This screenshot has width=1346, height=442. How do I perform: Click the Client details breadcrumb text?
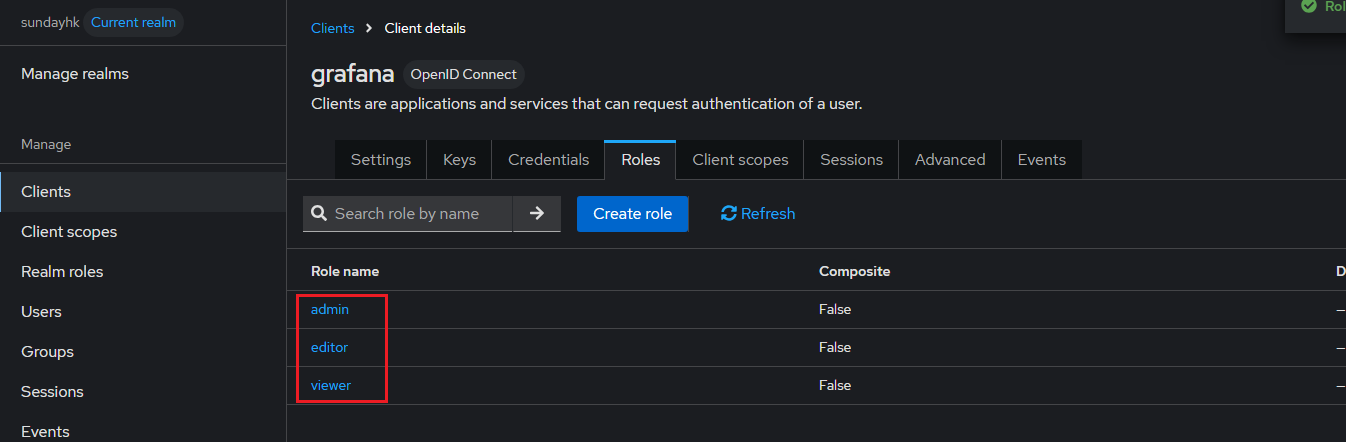click(x=425, y=28)
